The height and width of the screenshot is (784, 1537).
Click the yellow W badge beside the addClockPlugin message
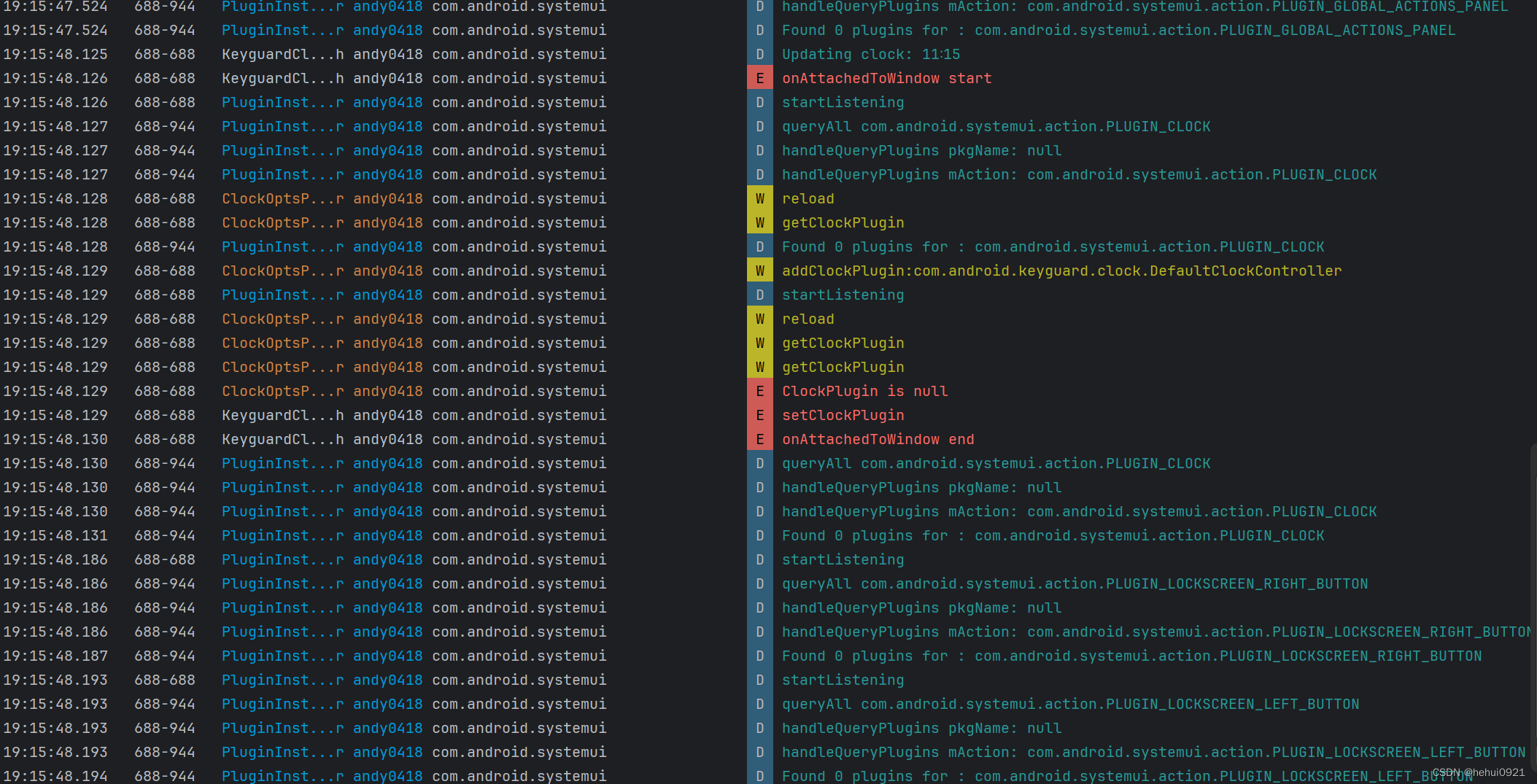[x=760, y=271]
